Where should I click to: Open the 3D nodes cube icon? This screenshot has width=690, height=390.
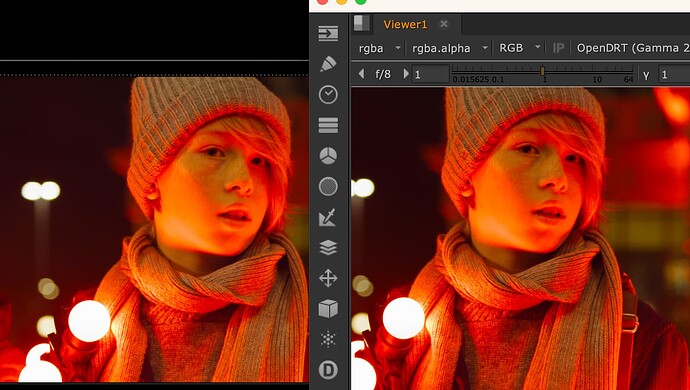click(328, 309)
